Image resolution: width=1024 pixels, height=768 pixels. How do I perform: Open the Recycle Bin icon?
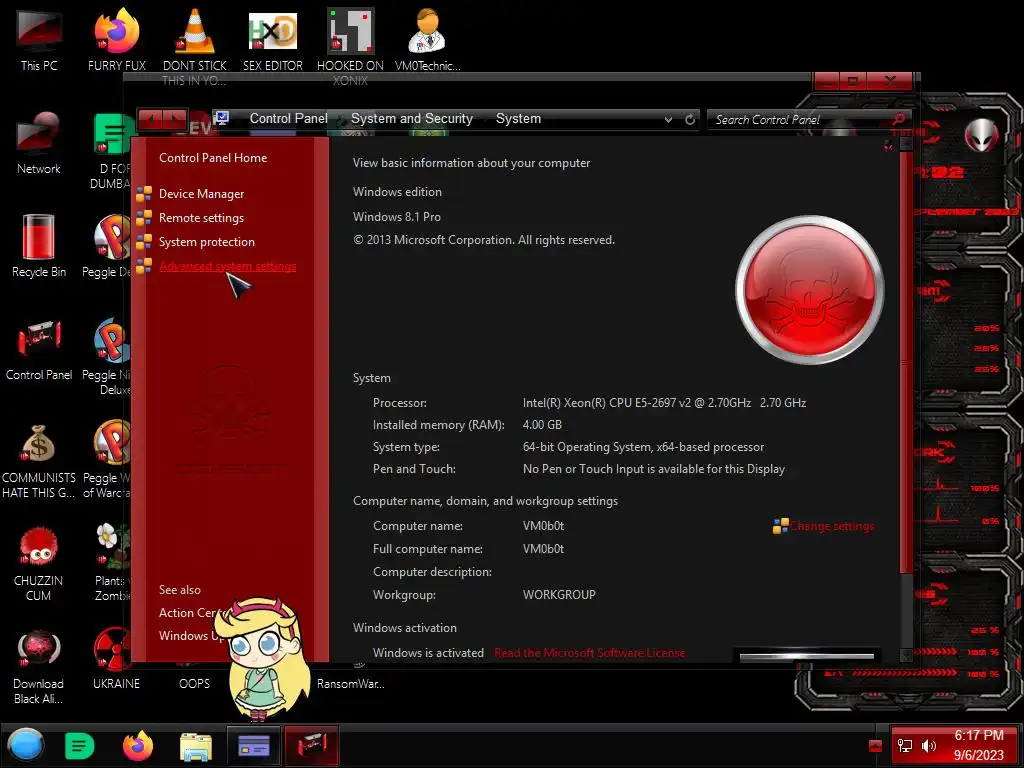39,246
